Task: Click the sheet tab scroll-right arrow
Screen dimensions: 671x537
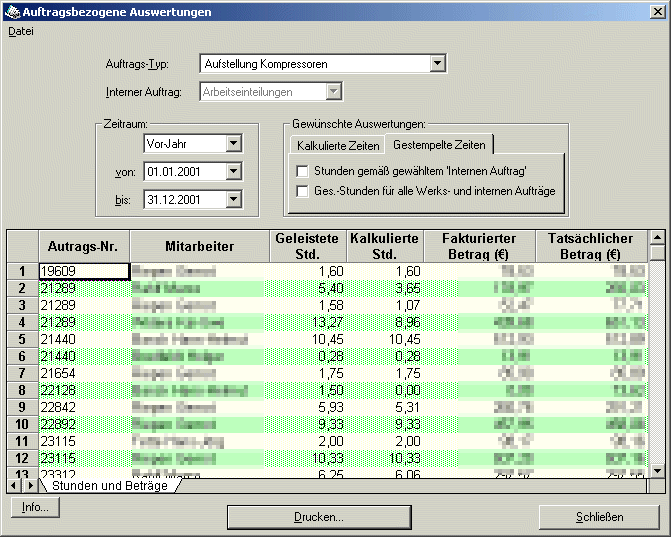Action: coord(29,485)
